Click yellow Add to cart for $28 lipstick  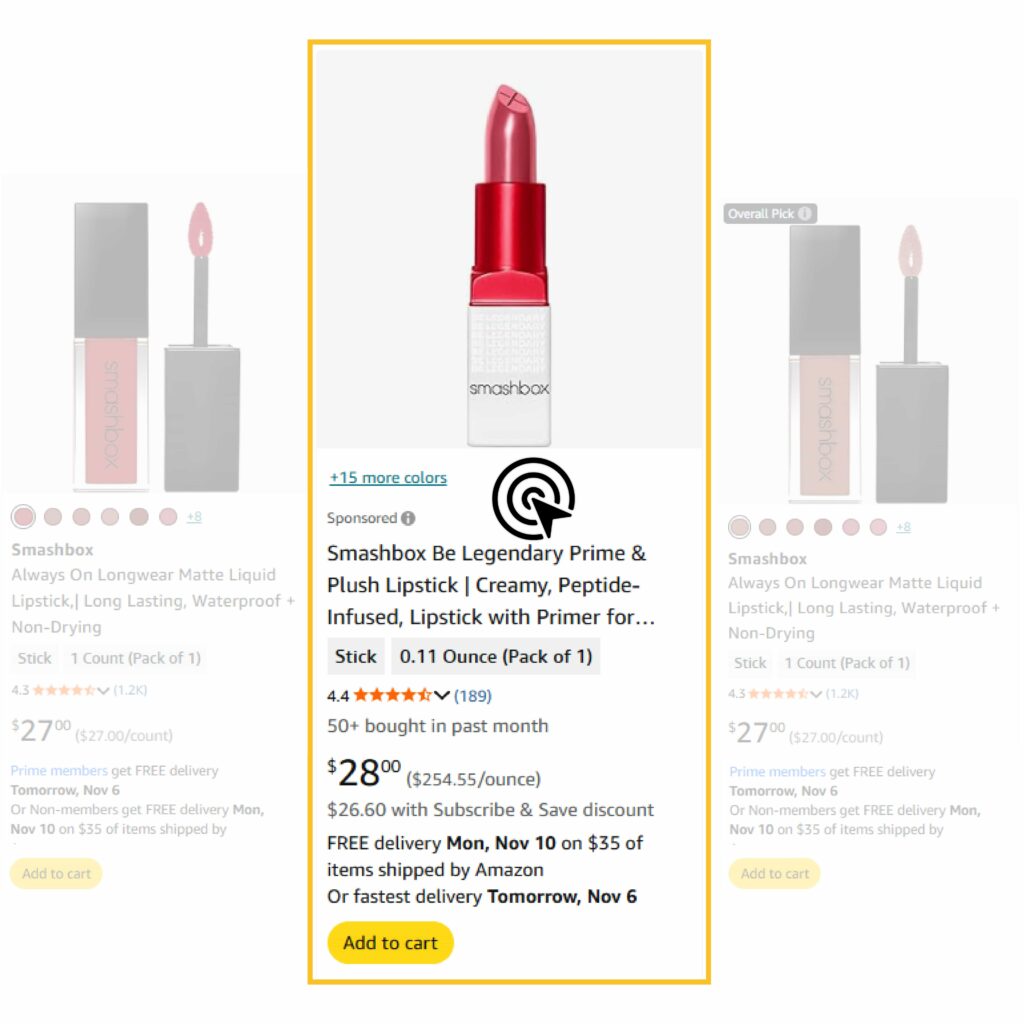click(x=391, y=942)
